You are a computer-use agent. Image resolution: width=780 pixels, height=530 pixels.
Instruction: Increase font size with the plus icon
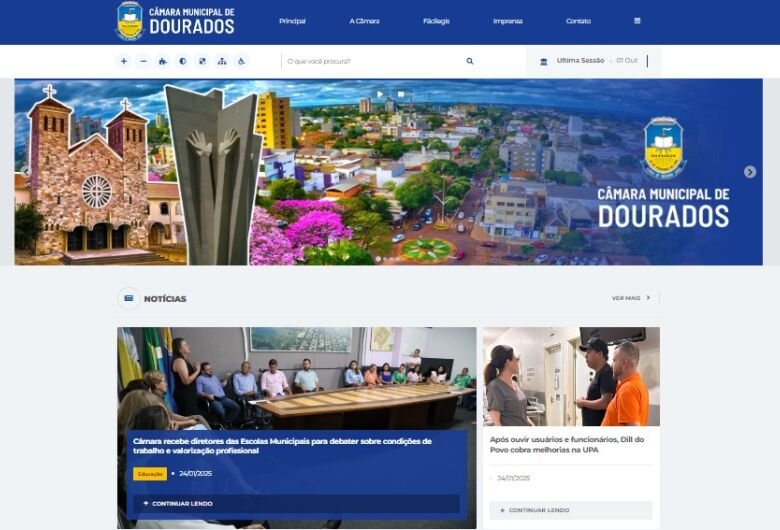(x=124, y=61)
